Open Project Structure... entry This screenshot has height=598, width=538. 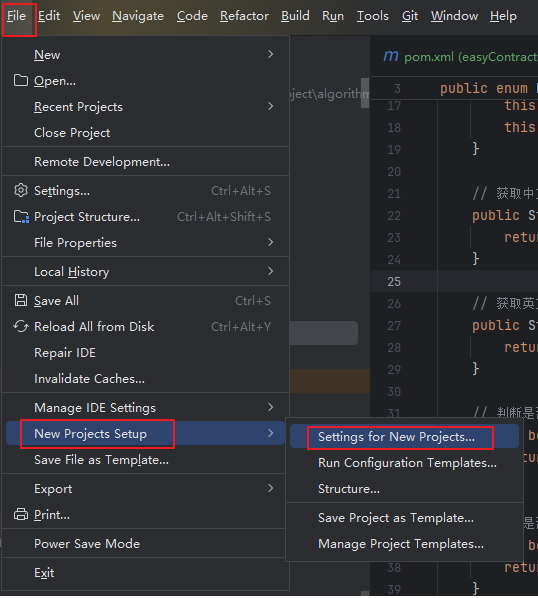click(145, 216)
